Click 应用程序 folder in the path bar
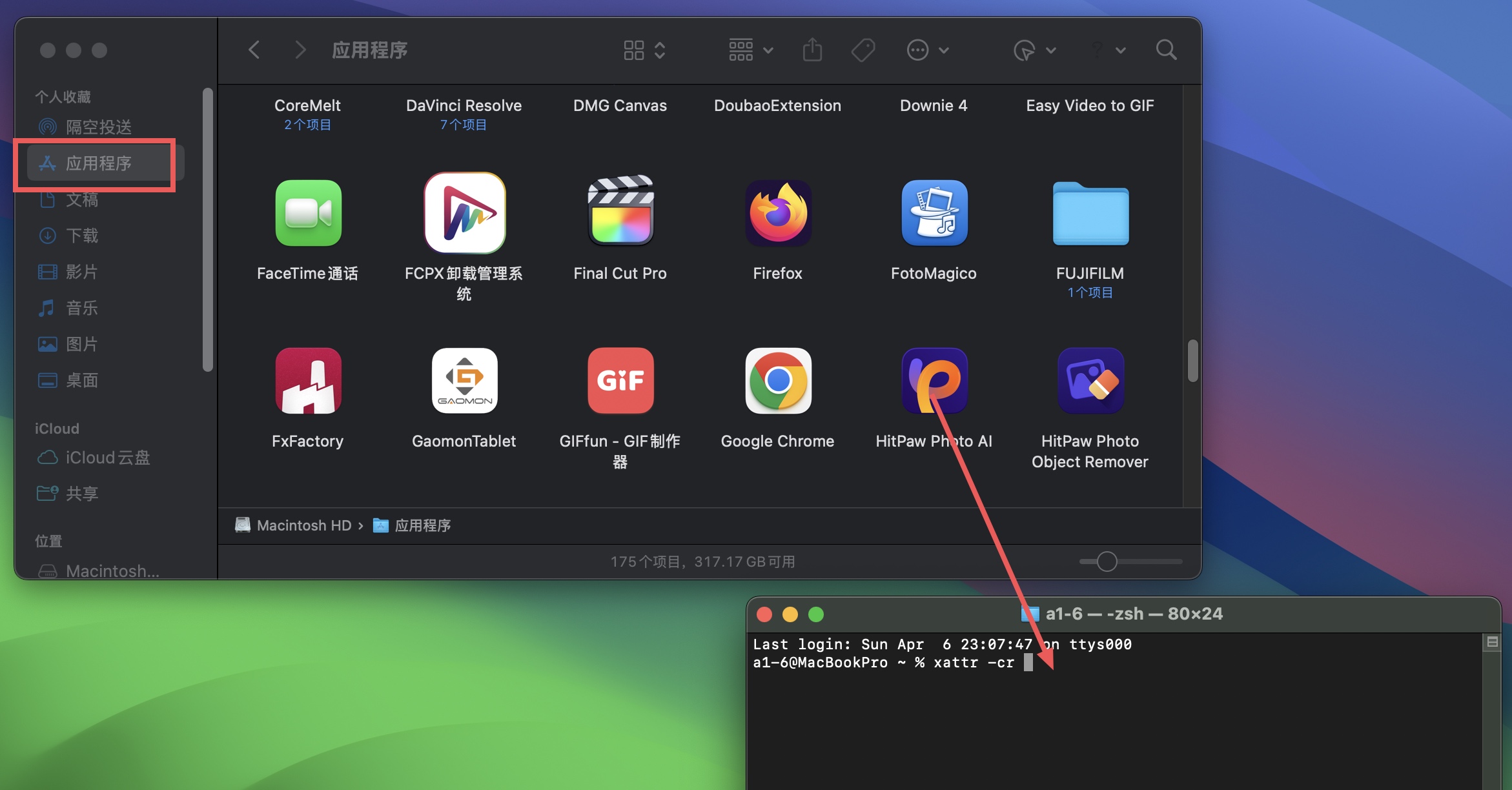The height and width of the screenshot is (790, 1512). tap(412, 525)
